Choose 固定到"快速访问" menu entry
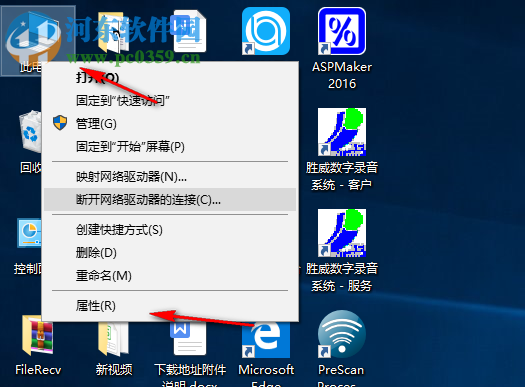Screen dimensions: 525x387 click(170, 100)
